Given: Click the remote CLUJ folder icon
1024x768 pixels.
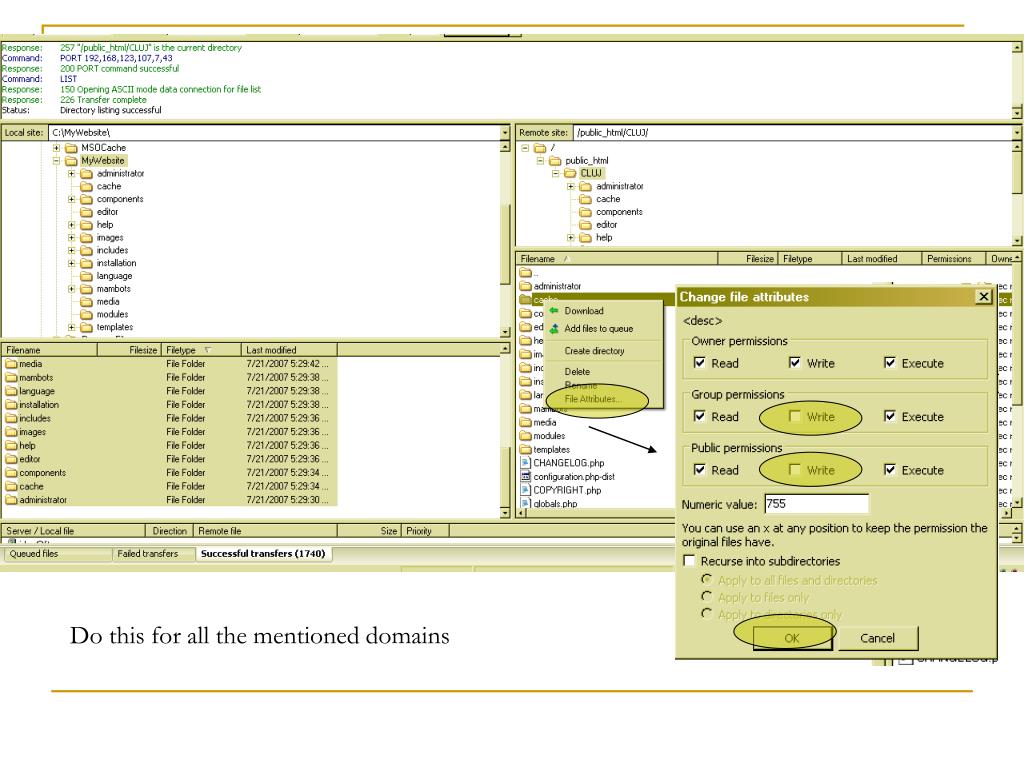Looking at the screenshot, I should coord(571,173).
